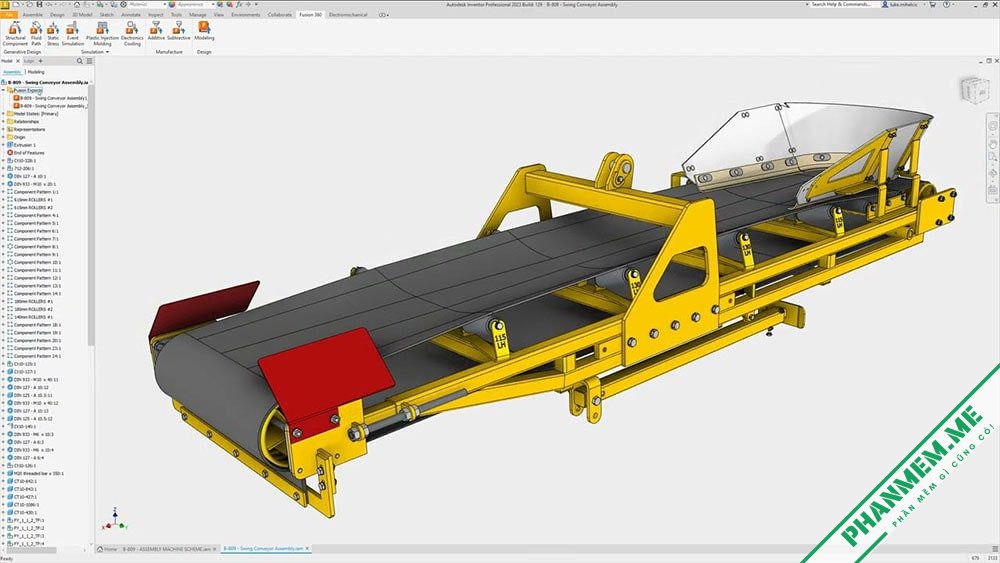
Task: Click the Open file icon in quick access toolbar
Action: click(x=29, y=4)
